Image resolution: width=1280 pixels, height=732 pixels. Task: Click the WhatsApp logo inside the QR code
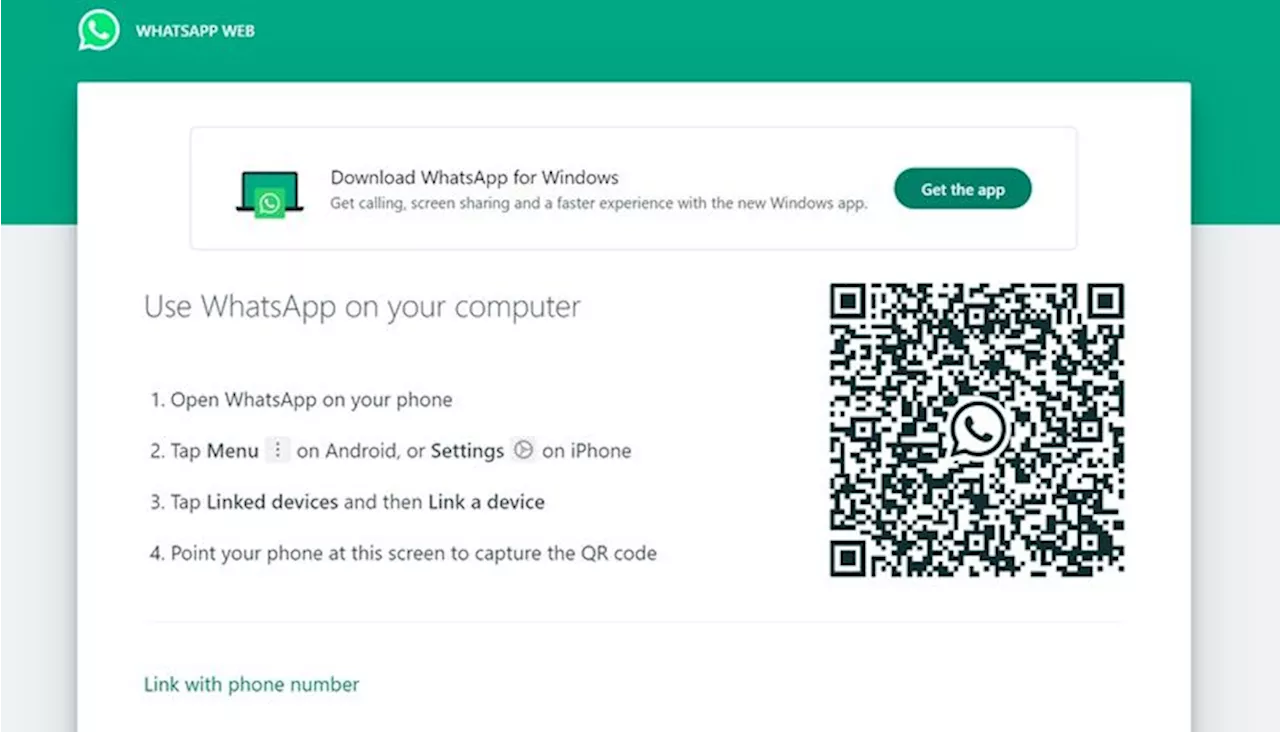click(x=977, y=430)
